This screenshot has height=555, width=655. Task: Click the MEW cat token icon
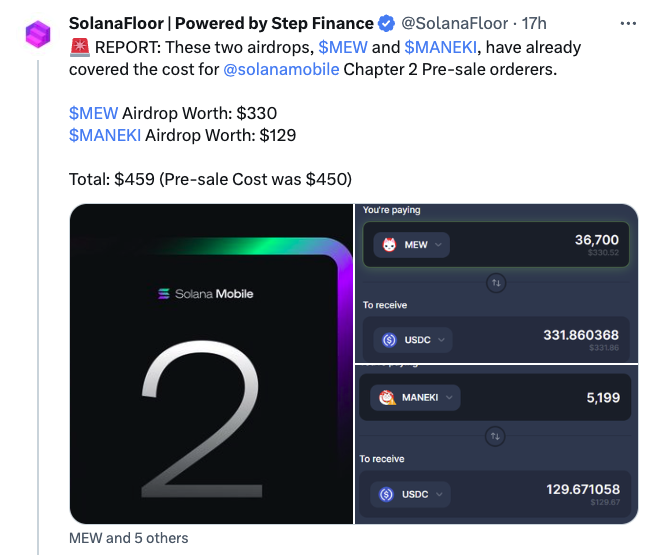(389, 244)
